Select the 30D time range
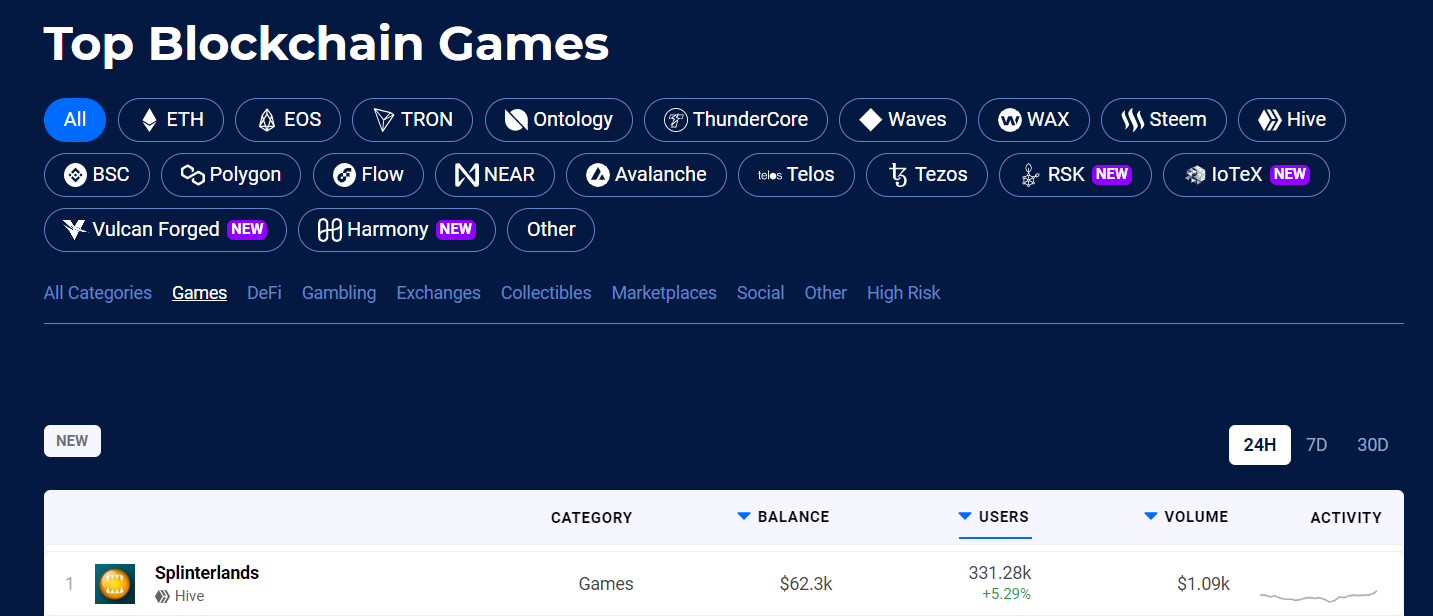1433x616 pixels. click(x=1373, y=445)
